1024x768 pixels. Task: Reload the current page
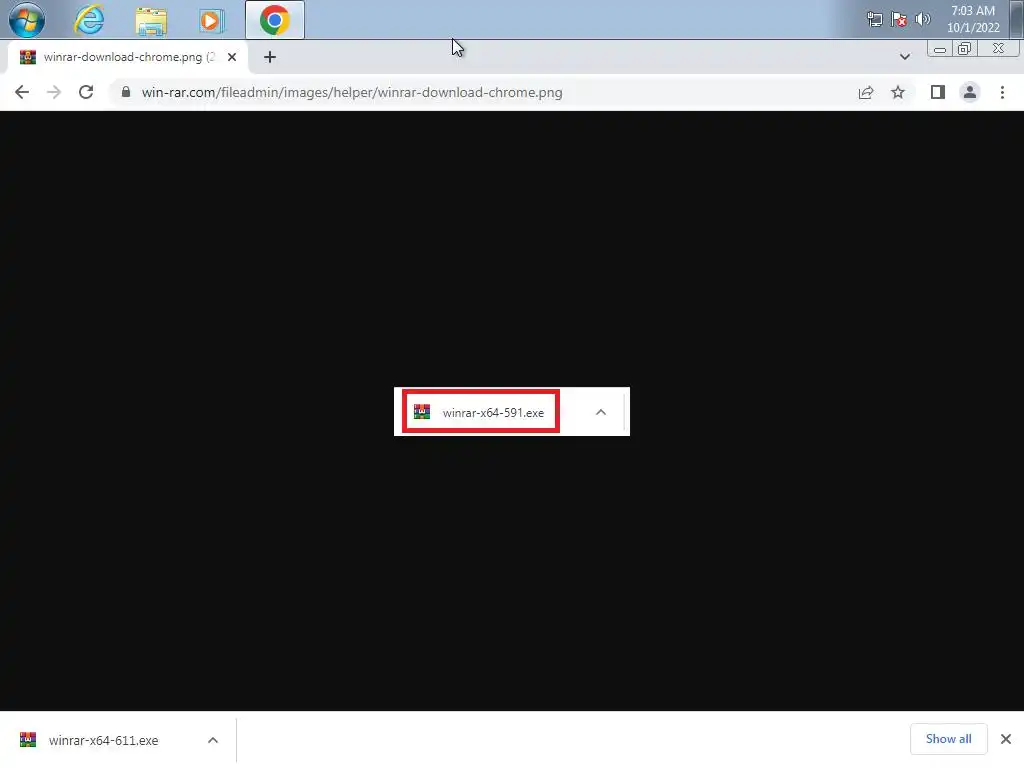(86, 92)
